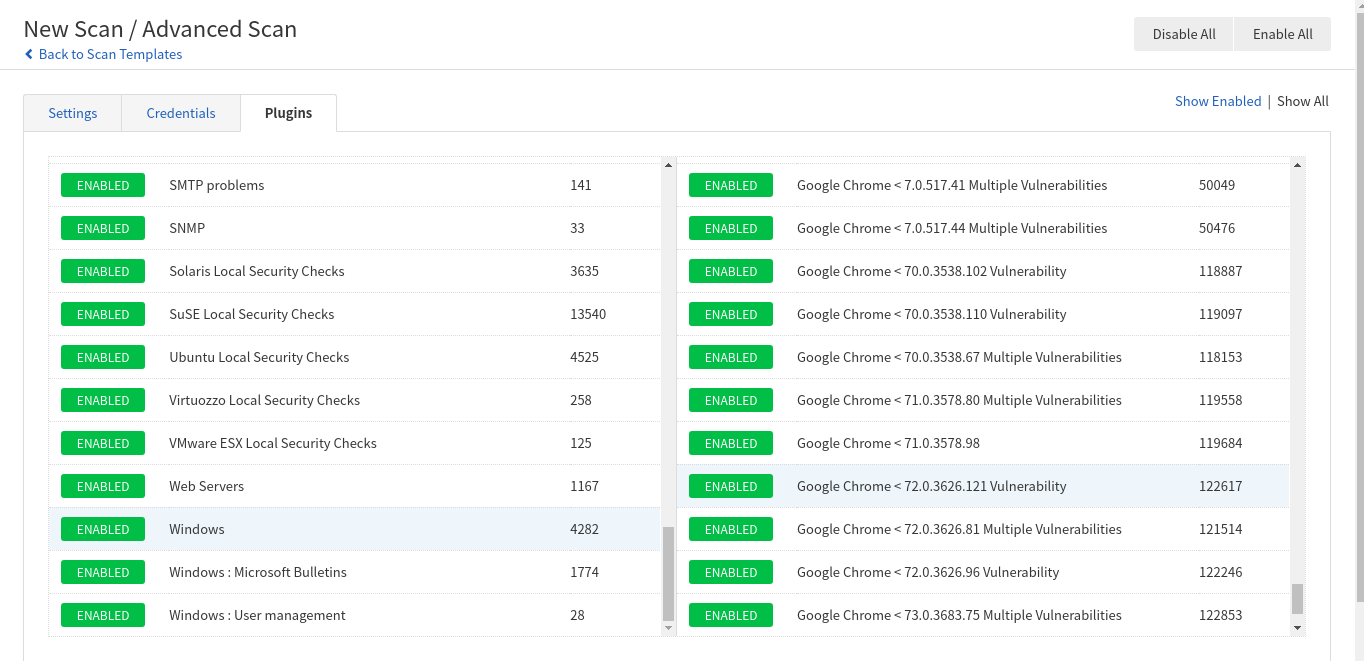Toggle ENABLED badge for Windows family
Screen dimensions: 1364x661
tap(103, 529)
